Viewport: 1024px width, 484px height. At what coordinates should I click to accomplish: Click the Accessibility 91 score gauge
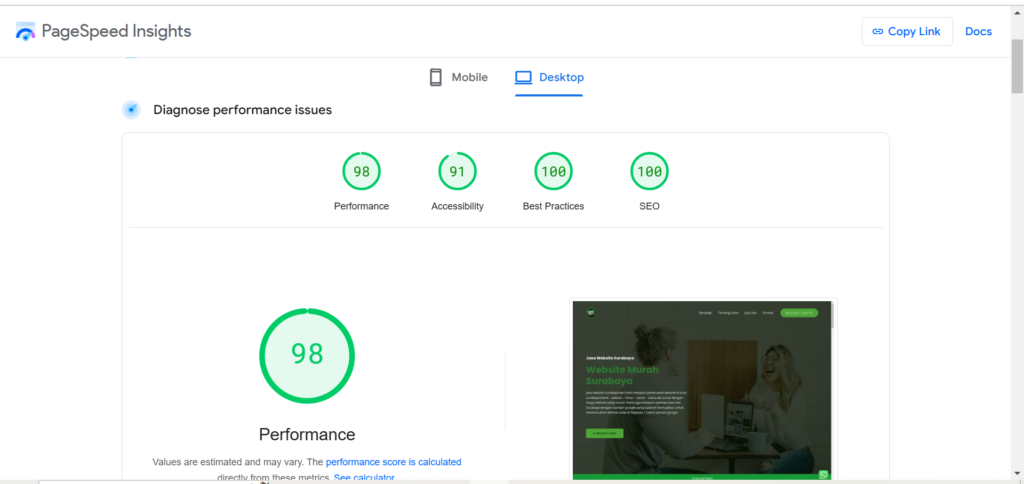coord(457,172)
